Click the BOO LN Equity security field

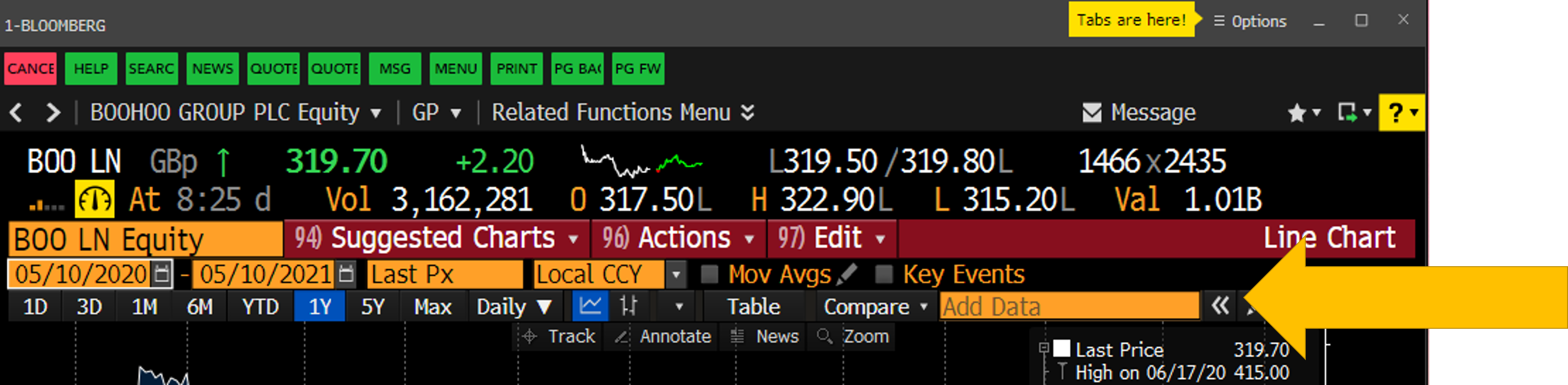145,239
